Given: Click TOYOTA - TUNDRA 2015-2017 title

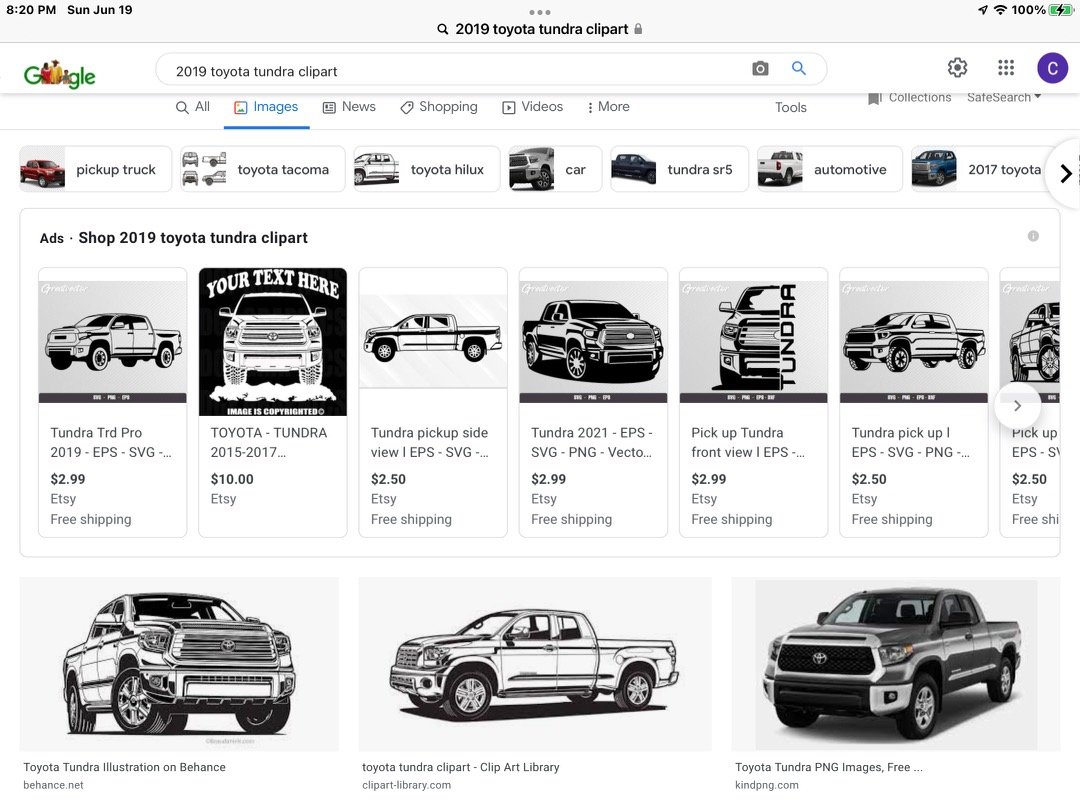Looking at the screenshot, I should [269, 442].
